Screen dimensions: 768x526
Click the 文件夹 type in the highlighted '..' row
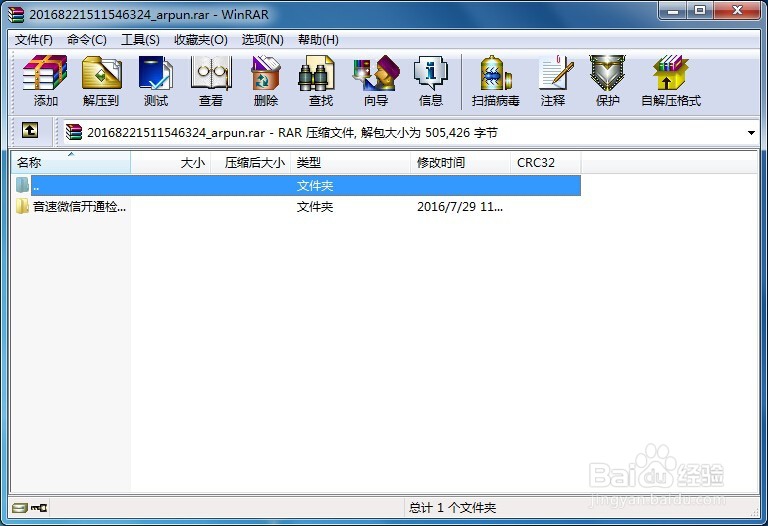315,186
